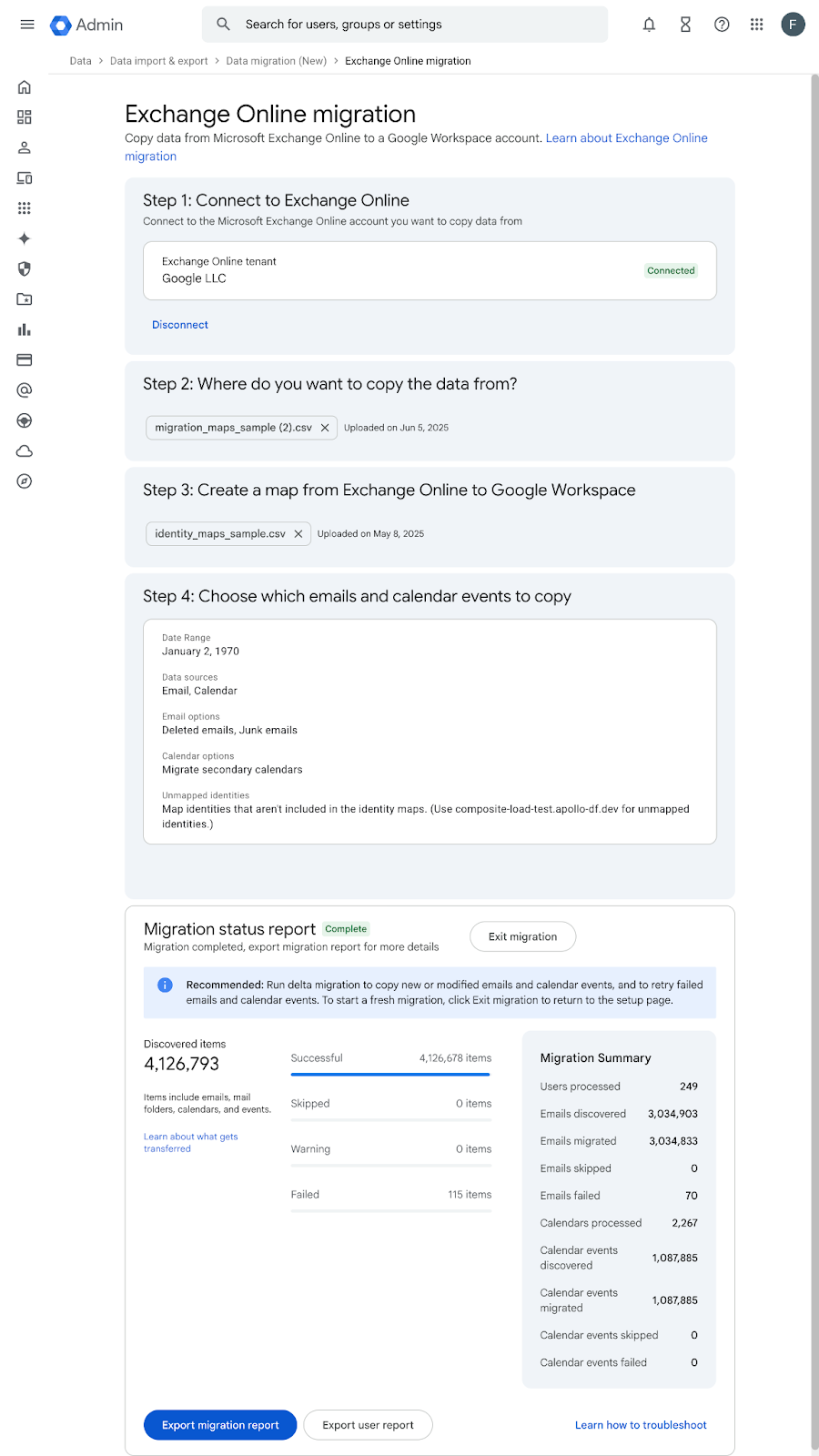
Task: Click Disconnect under Exchange tenant
Action: [x=180, y=325]
